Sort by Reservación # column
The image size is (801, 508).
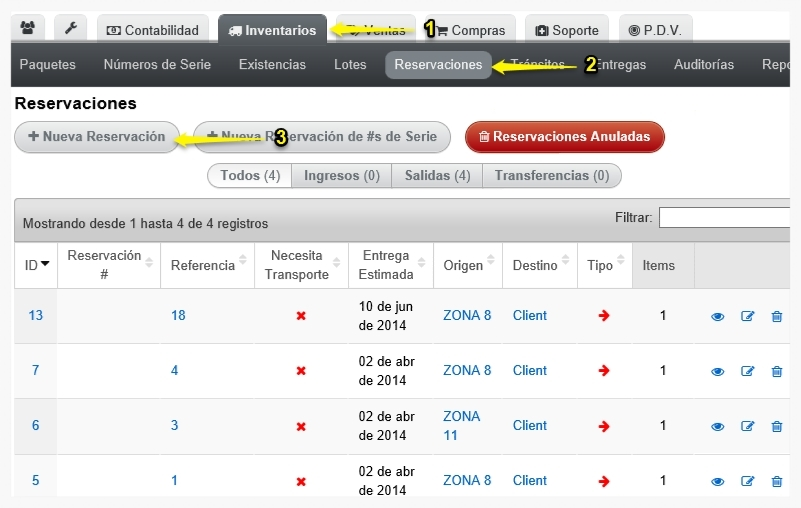109,265
